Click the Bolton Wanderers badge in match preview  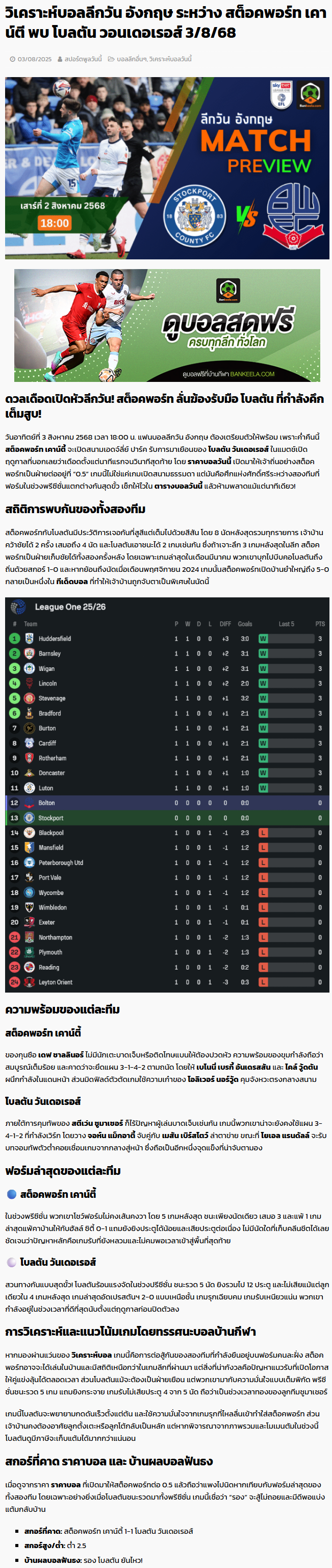pyautogui.click(x=294, y=216)
